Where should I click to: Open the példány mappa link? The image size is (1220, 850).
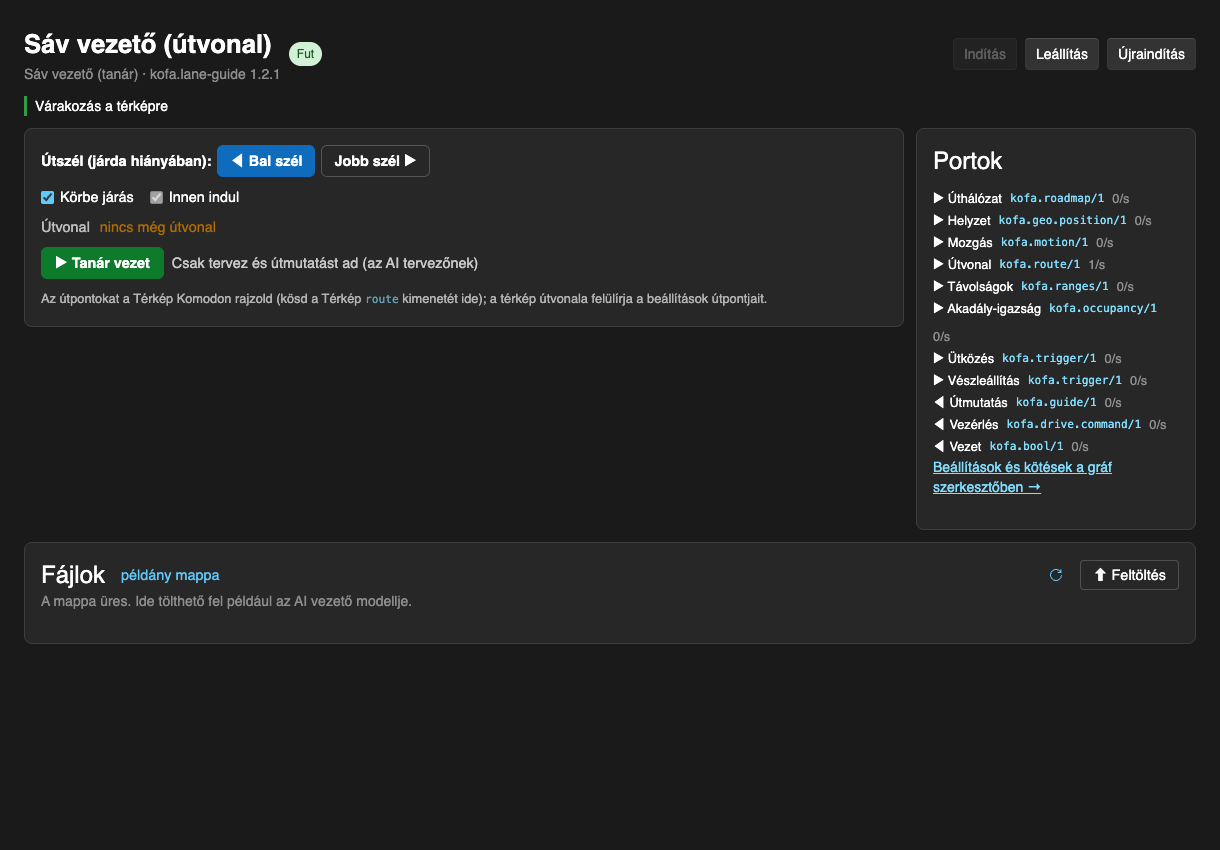point(170,575)
